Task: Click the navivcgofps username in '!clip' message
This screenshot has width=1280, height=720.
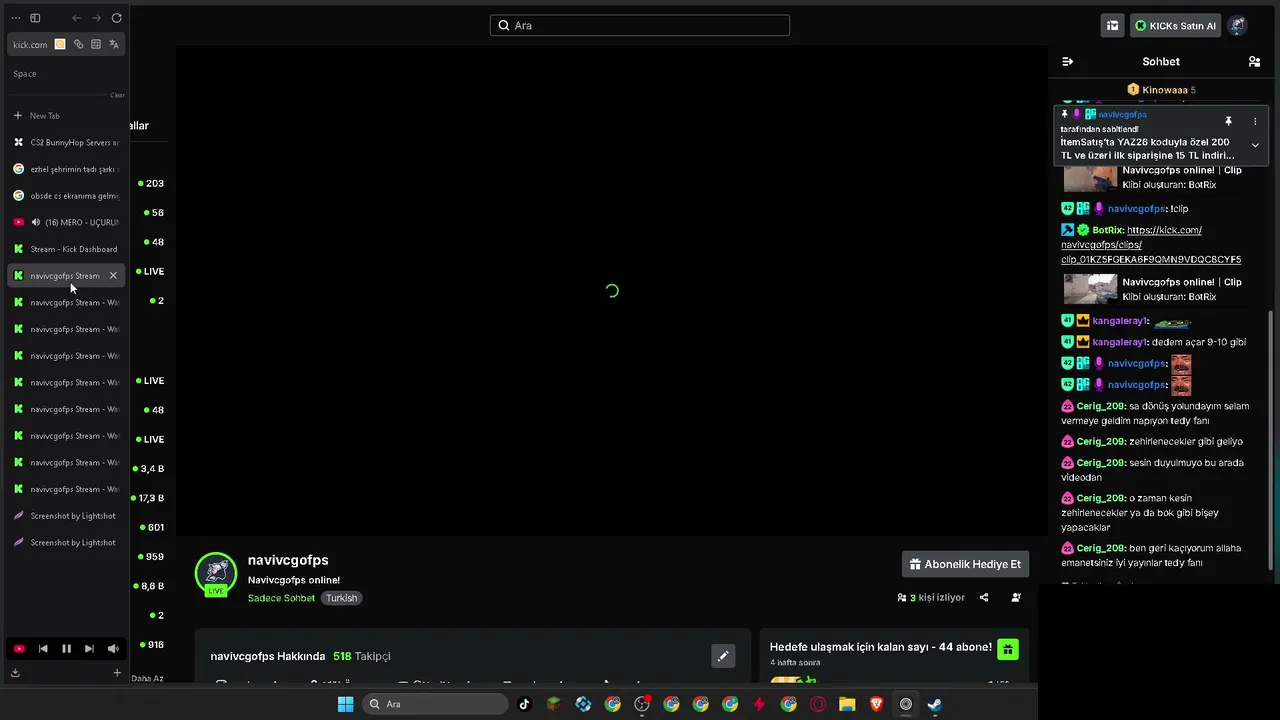Action: (1136, 209)
